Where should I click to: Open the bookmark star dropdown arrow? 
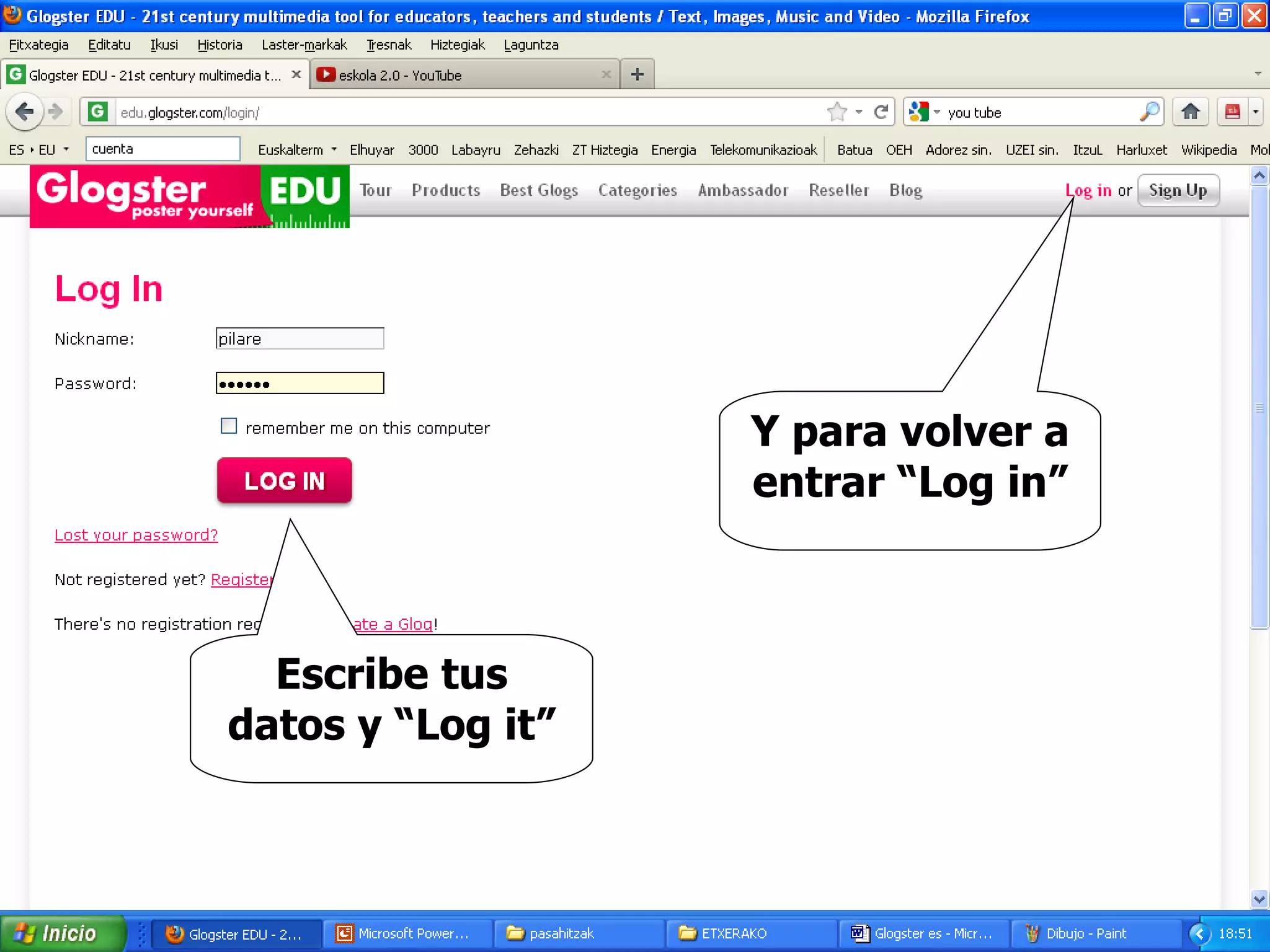(x=859, y=112)
